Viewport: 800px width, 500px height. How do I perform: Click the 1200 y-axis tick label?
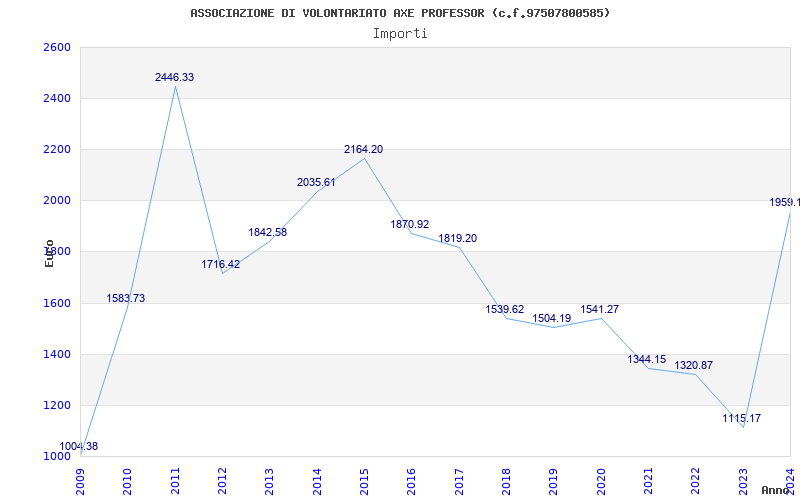point(55,406)
